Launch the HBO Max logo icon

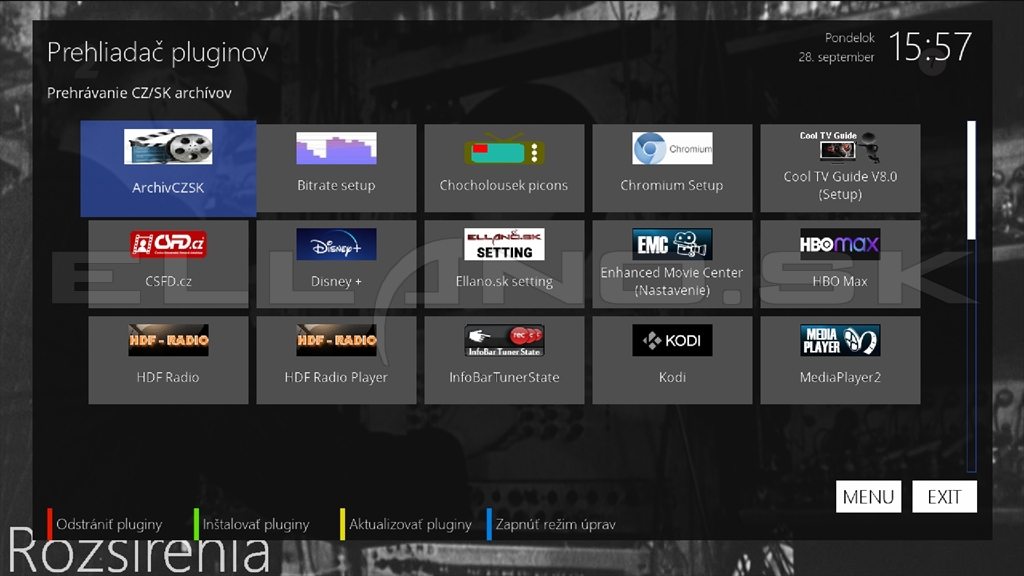coord(840,244)
